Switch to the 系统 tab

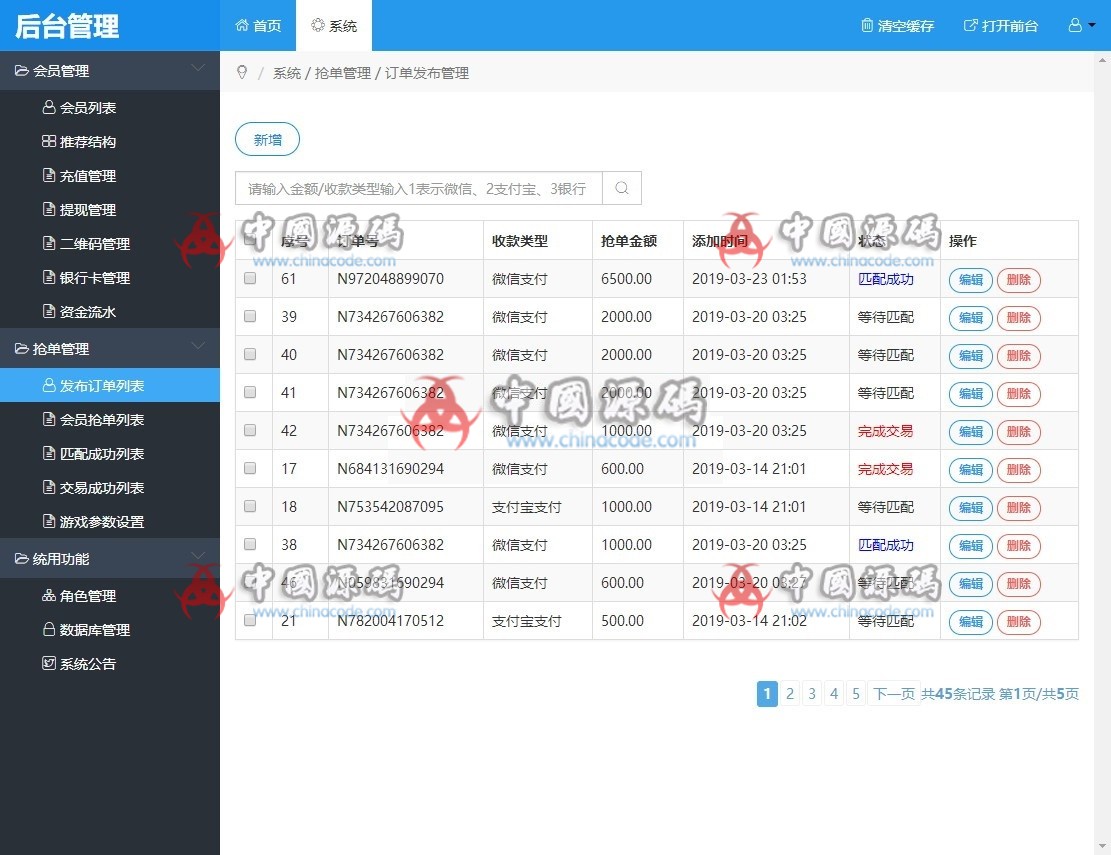(x=334, y=27)
